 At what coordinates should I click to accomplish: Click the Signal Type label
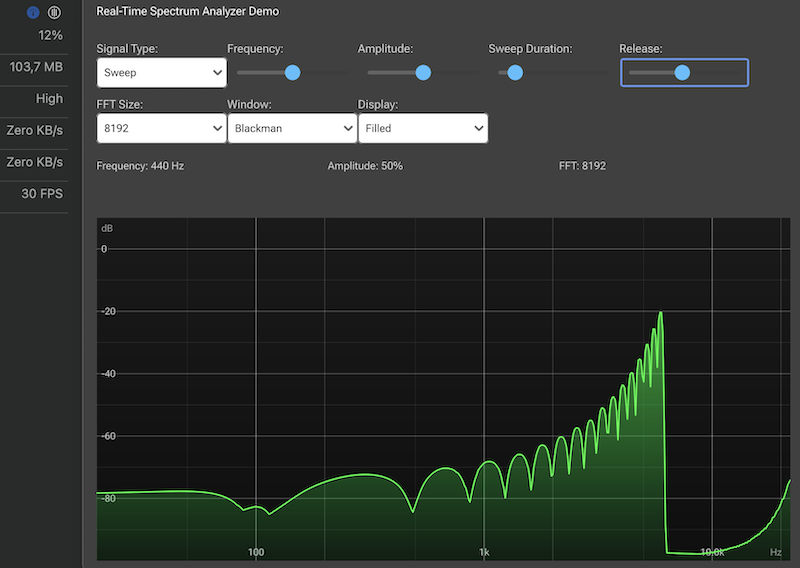[127, 48]
